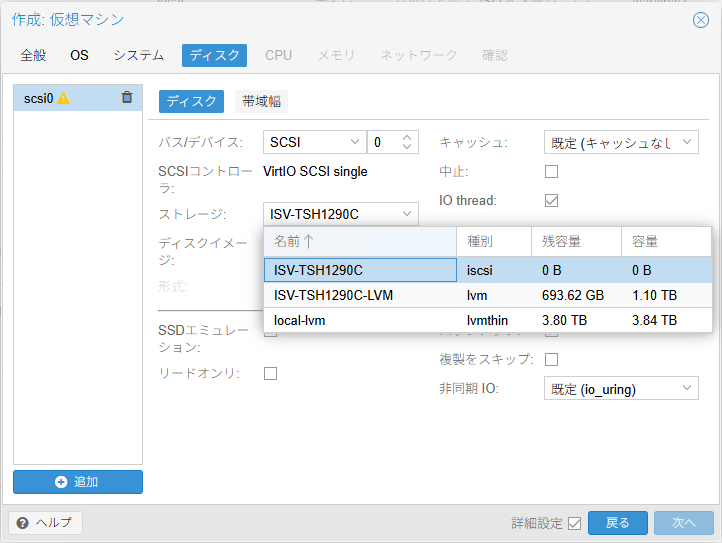Switch to the システム tab
This screenshot has height=543, width=722.
139,55
